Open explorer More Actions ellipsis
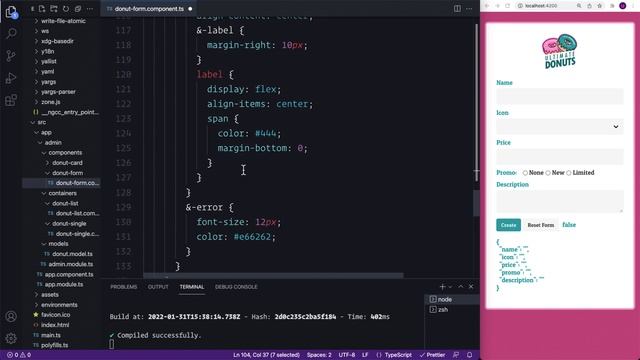This screenshot has height=360, width=640. pos(90,9)
